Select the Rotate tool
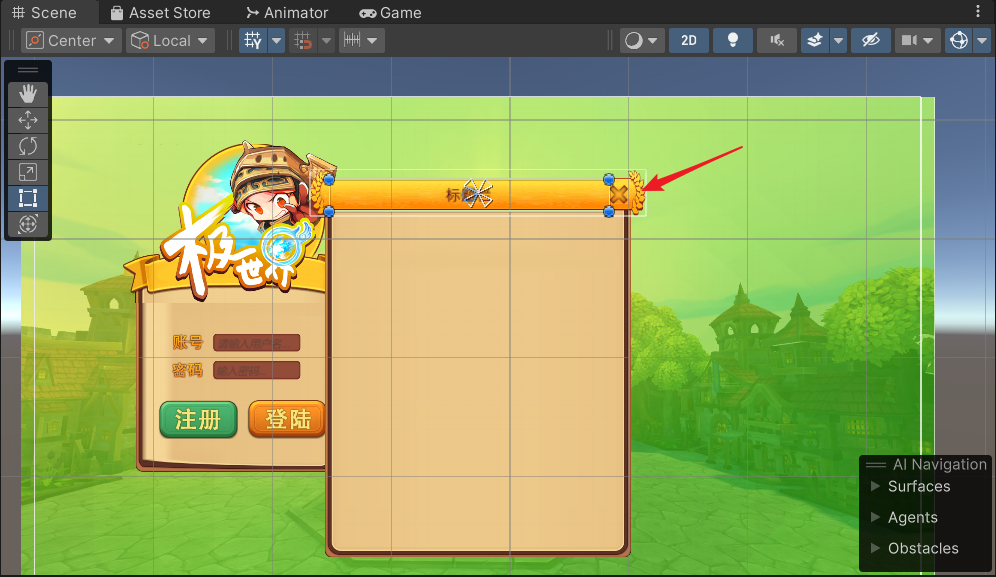 (28, 146)
